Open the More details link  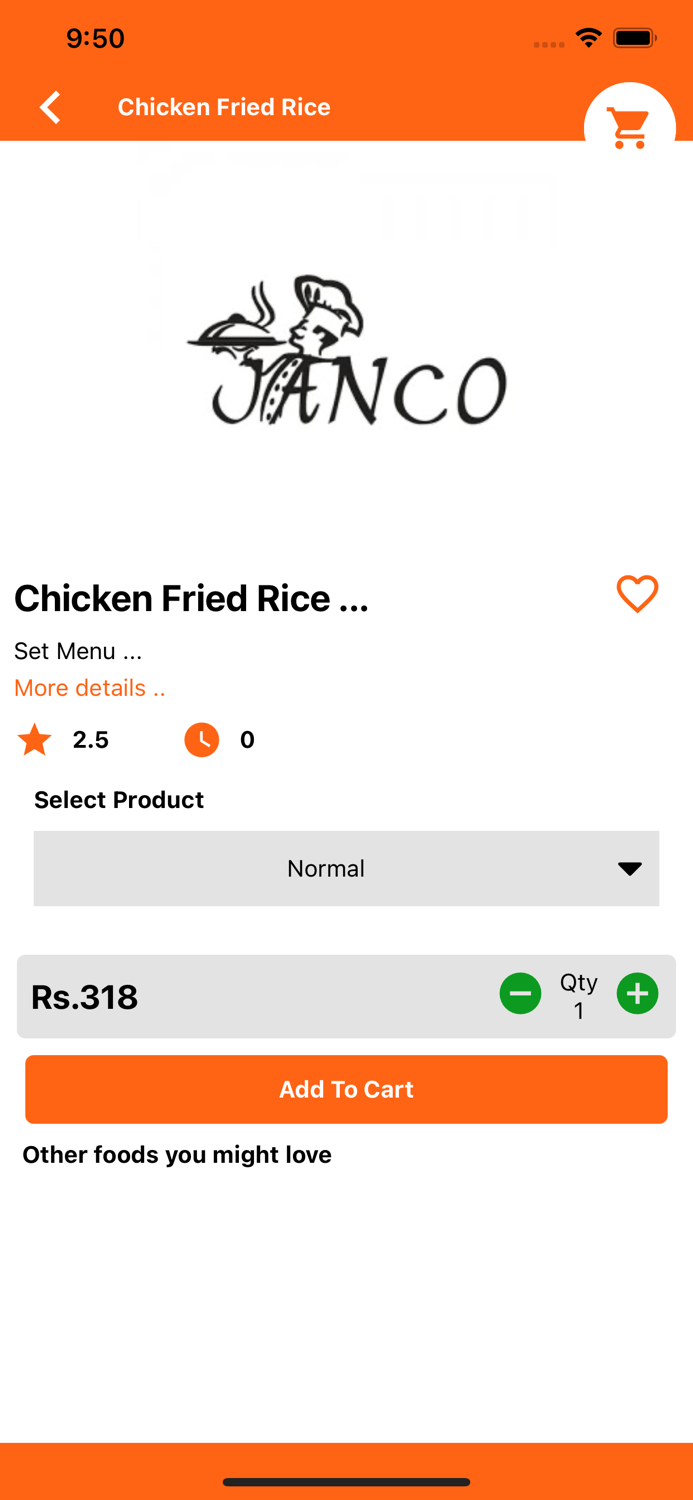[x=89, y=688]
